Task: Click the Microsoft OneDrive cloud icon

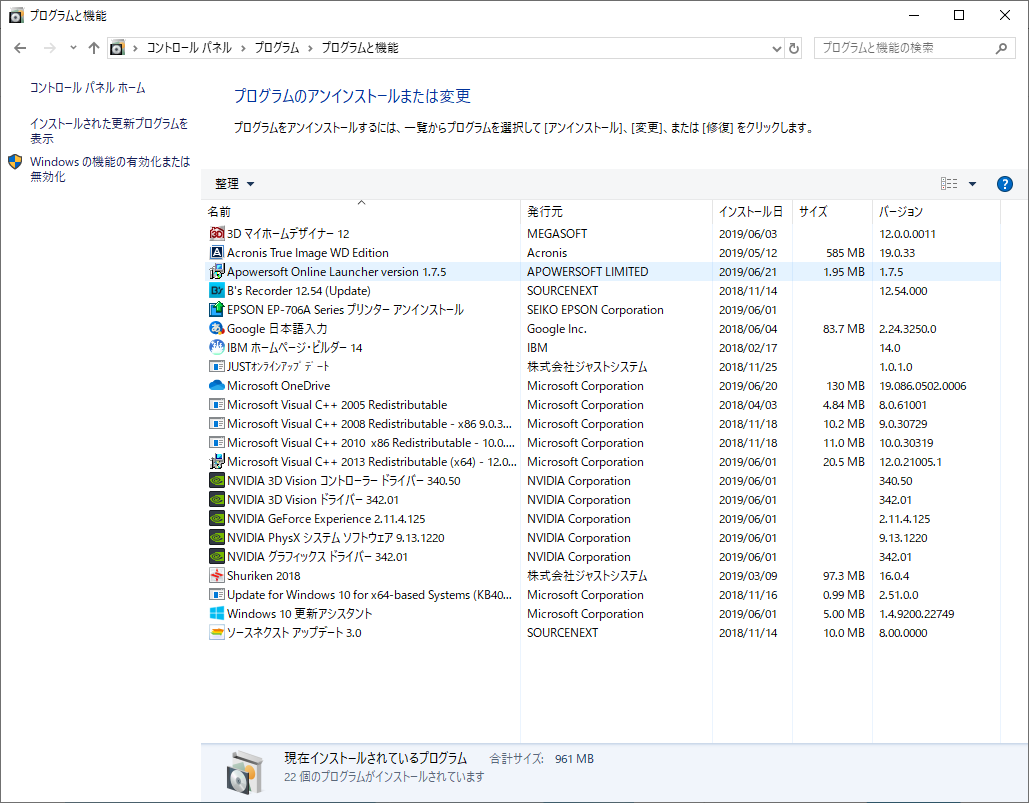Action: click(x=217, y=386)
